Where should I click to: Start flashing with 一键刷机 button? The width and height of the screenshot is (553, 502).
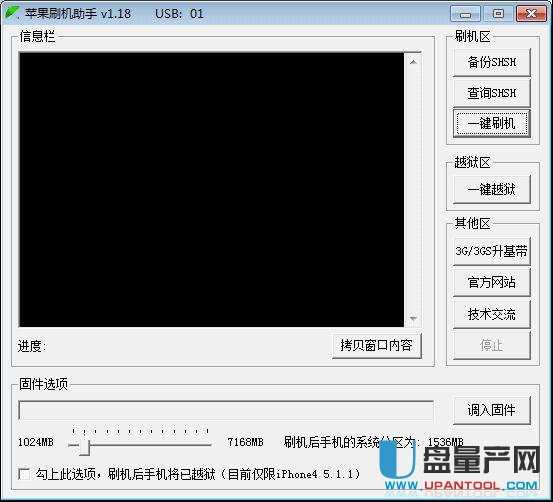click(x=492, y=123)
